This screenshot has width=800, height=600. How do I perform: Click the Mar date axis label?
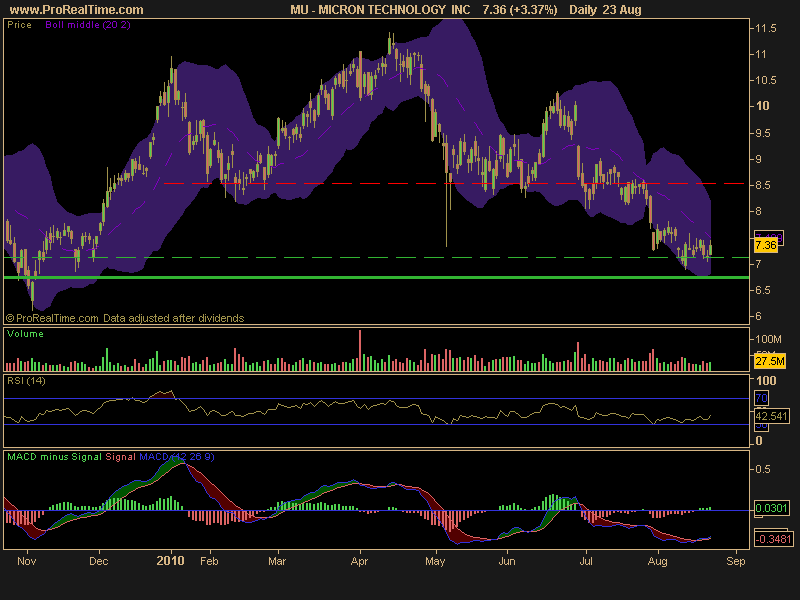point(277,561)
